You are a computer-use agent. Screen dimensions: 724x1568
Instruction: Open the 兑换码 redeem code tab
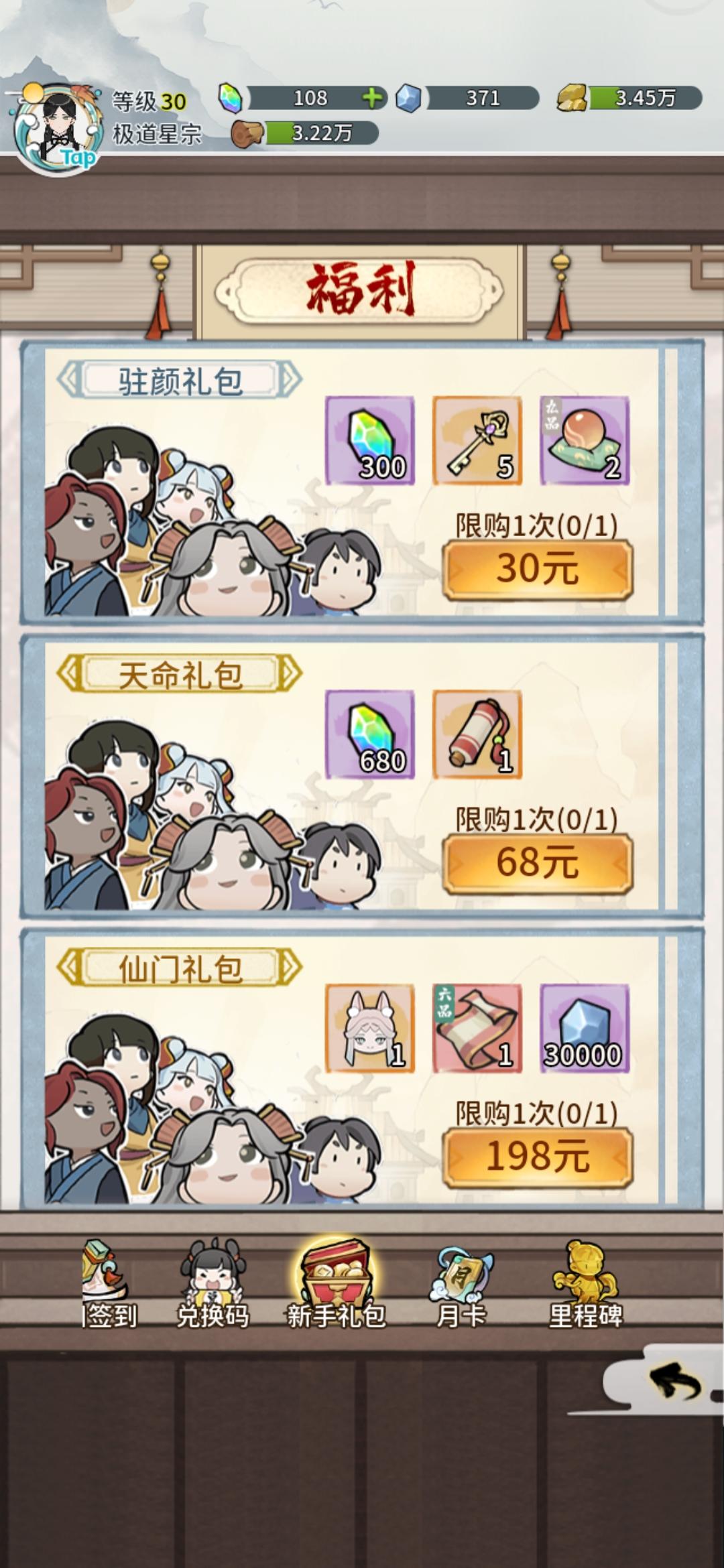click(213, 1284)
